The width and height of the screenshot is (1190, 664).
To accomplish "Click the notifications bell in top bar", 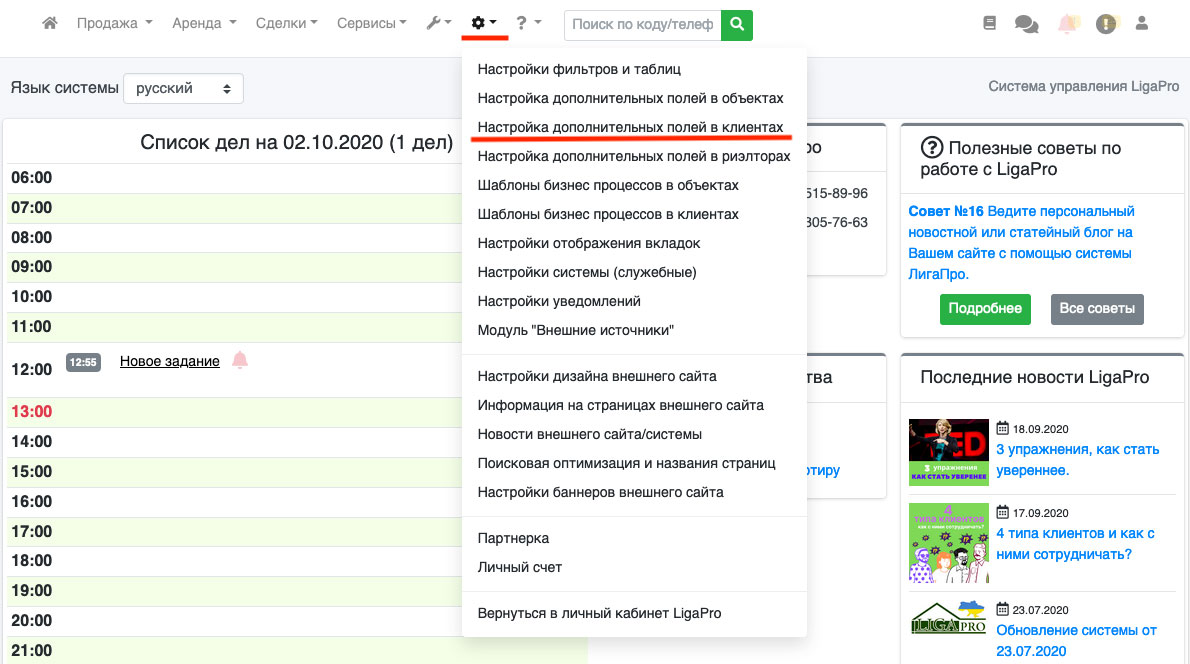I will pos(1068,24).
